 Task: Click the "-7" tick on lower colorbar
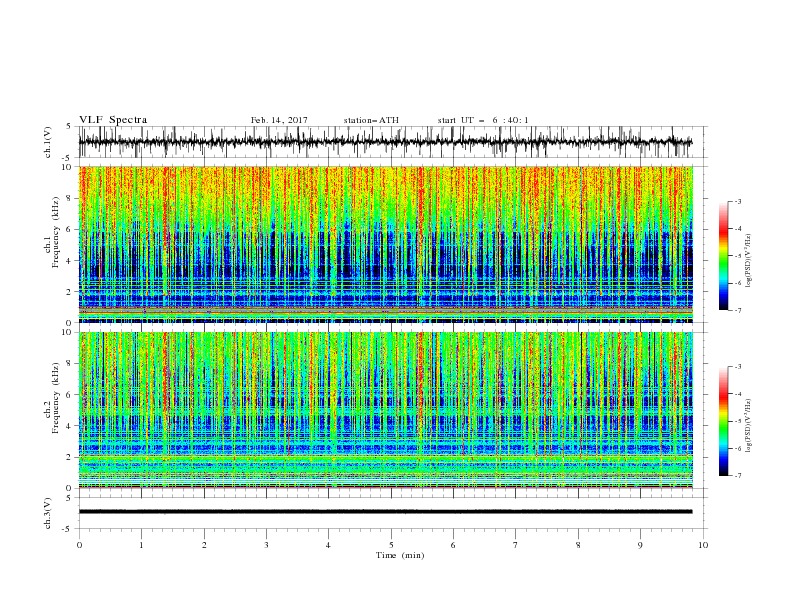(737, 476)
